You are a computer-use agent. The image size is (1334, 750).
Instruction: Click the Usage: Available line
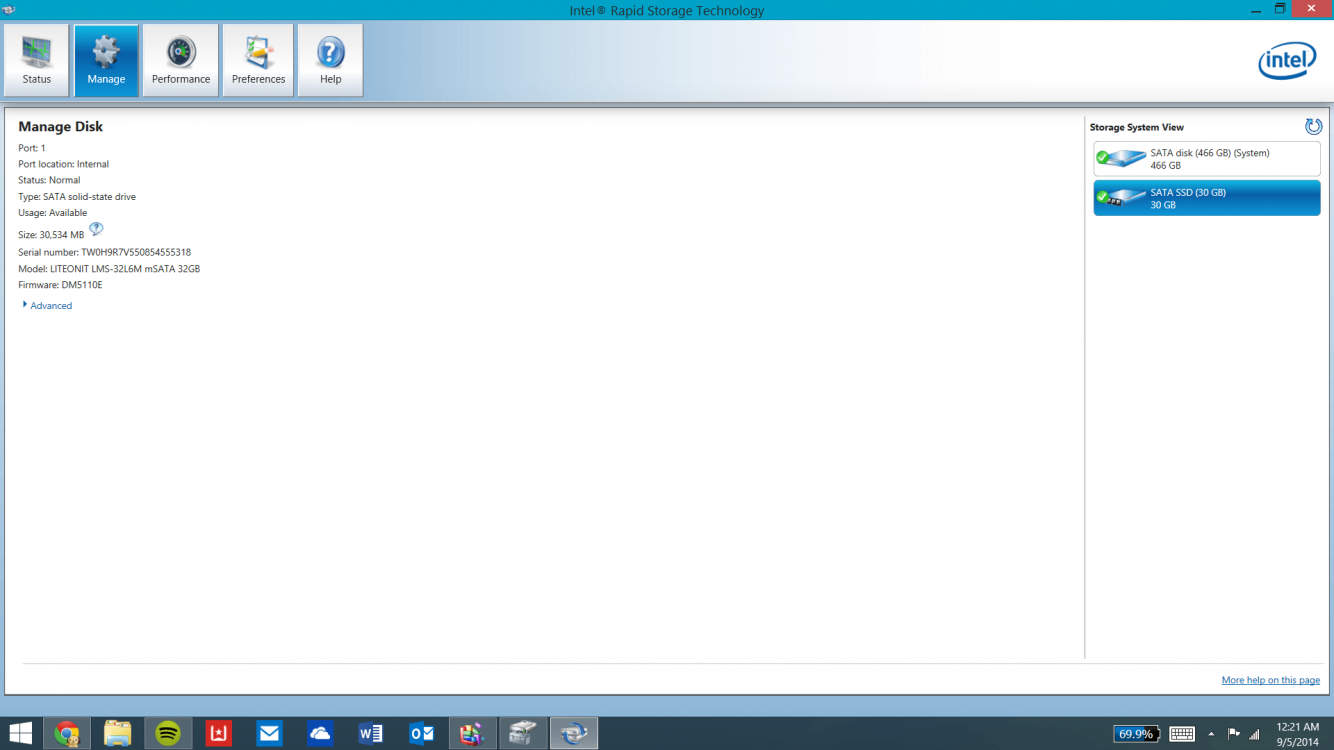pos(52,213)
